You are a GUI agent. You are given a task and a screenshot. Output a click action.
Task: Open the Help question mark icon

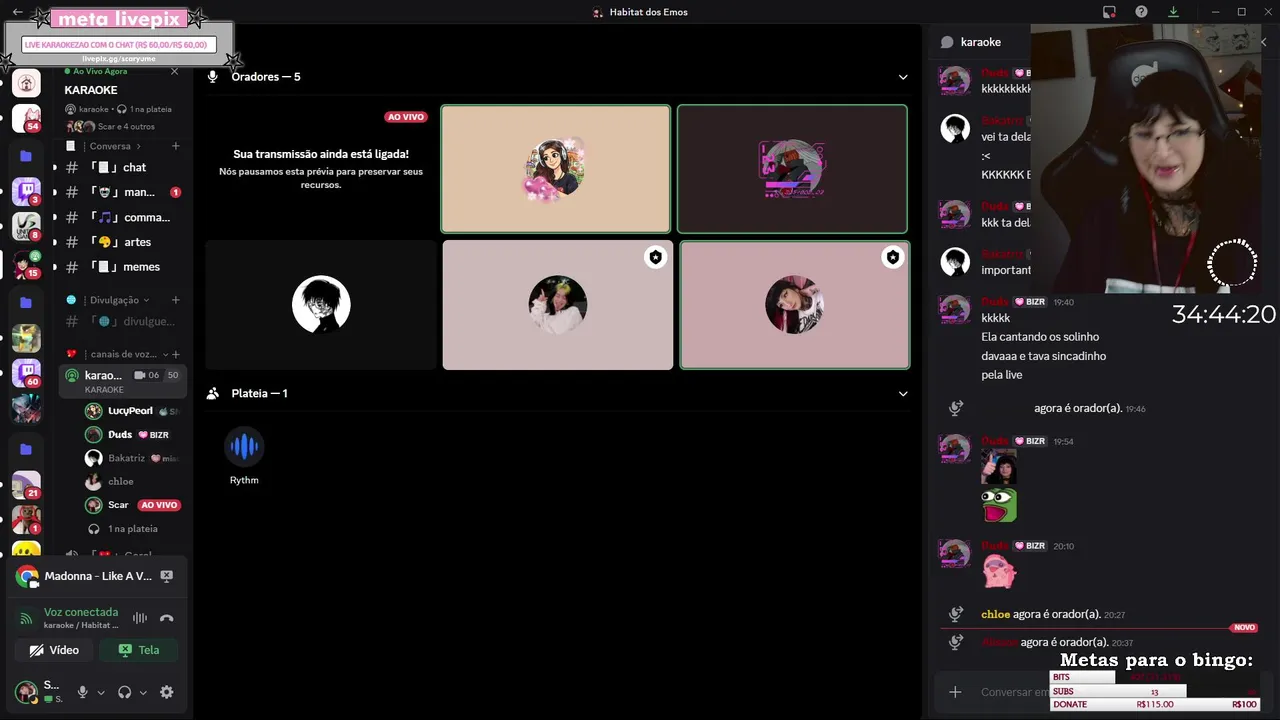point(1141,12)
